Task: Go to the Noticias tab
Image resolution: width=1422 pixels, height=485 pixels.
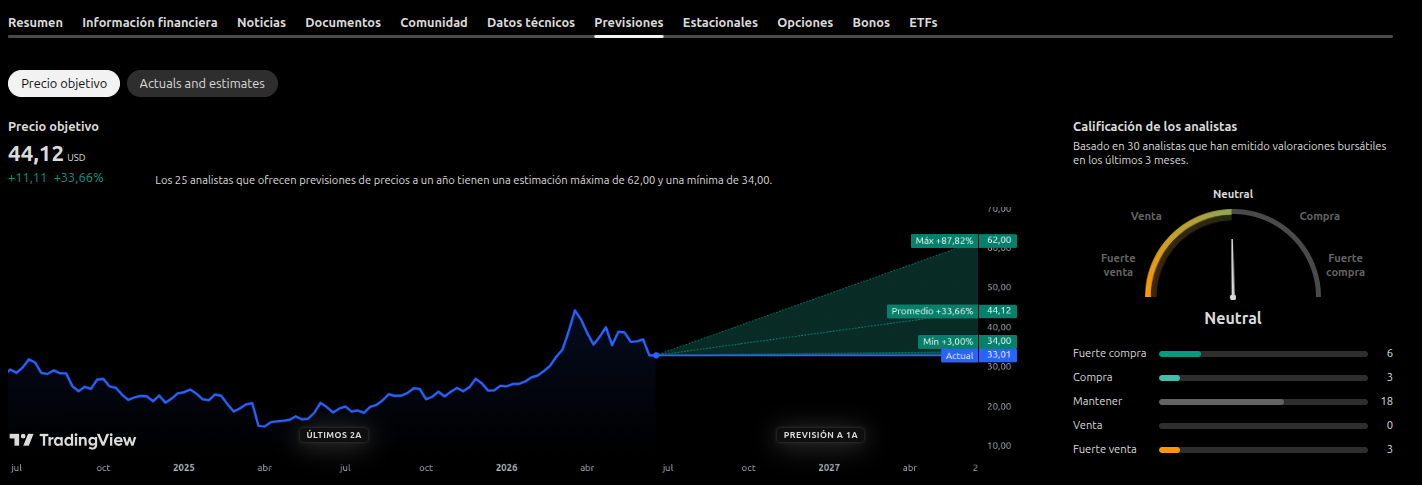Action: (x=261, y=22)
